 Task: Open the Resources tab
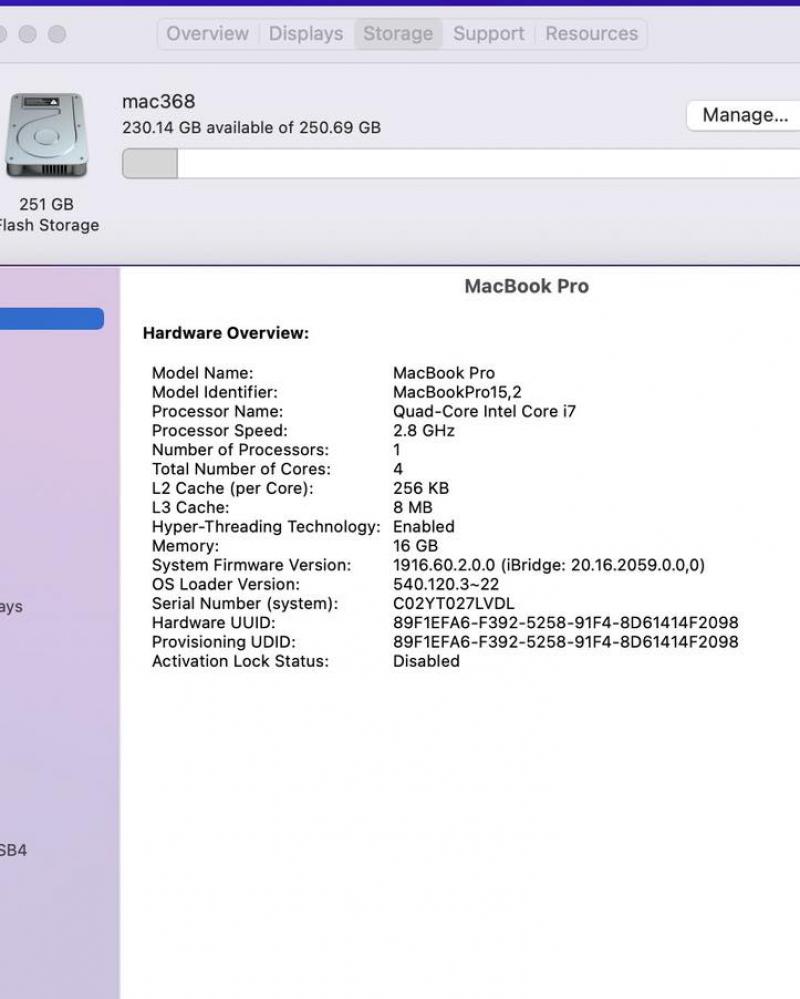(x=591, y=34)
